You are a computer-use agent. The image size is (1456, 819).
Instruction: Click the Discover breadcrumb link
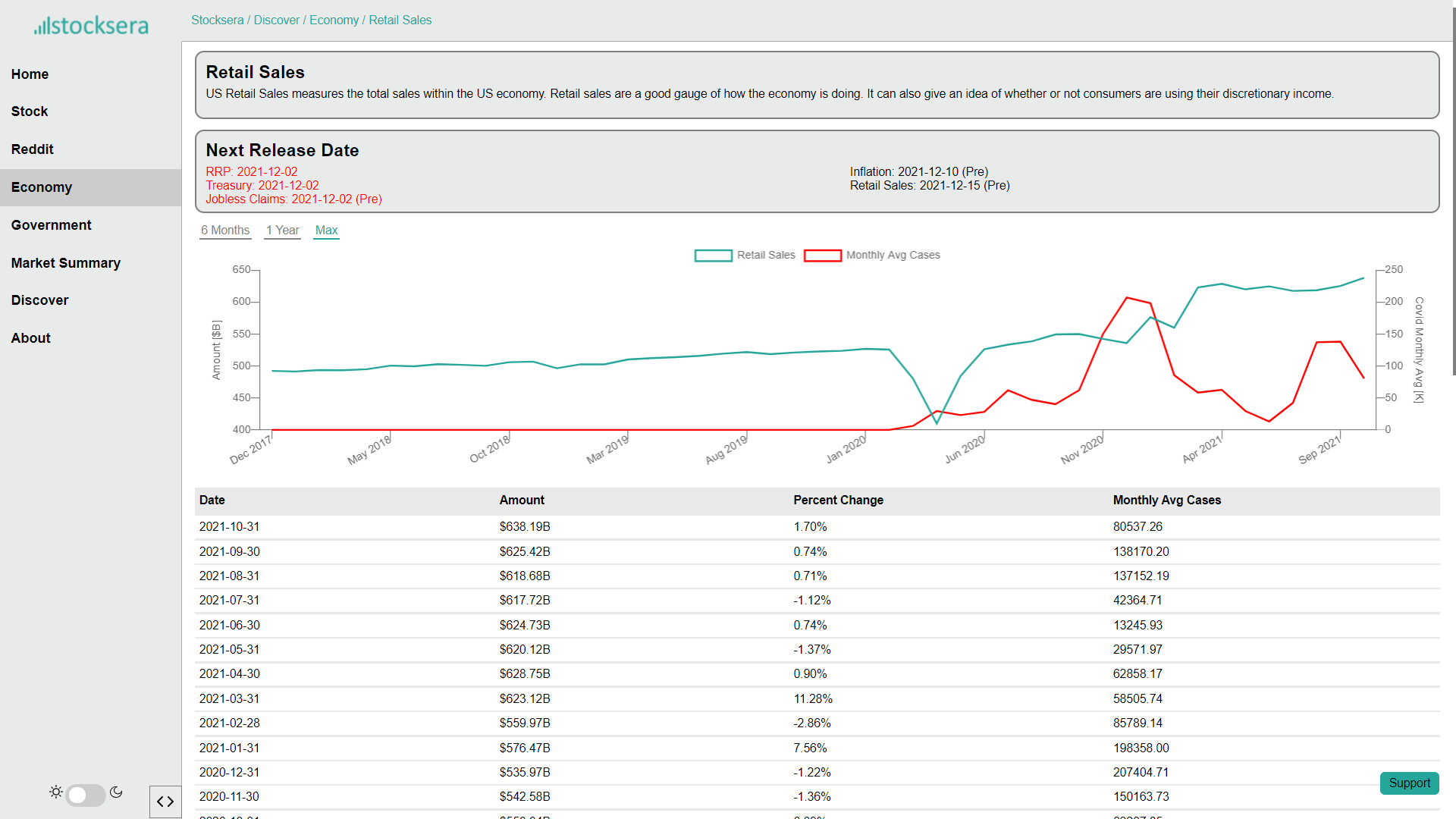click(276, 20)
